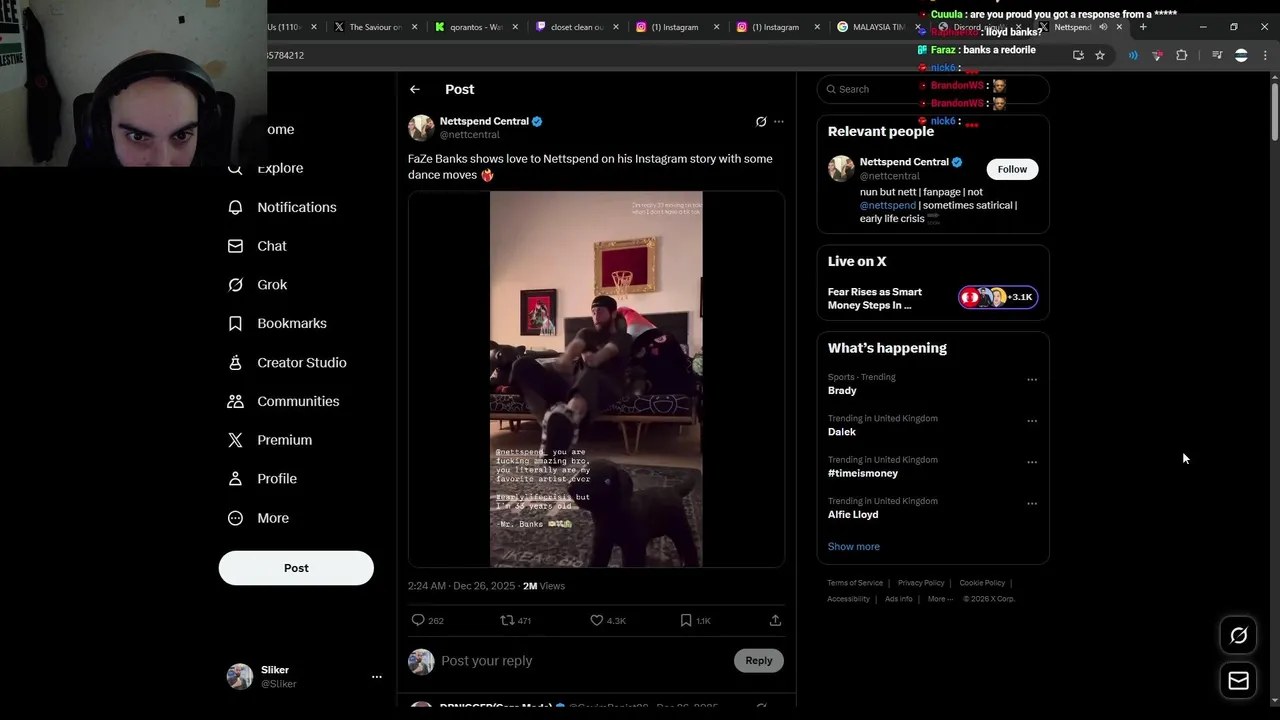Click the Search box on X
Image resolution: width=1280 pixels, height=720 pixels.
point(933,89)
